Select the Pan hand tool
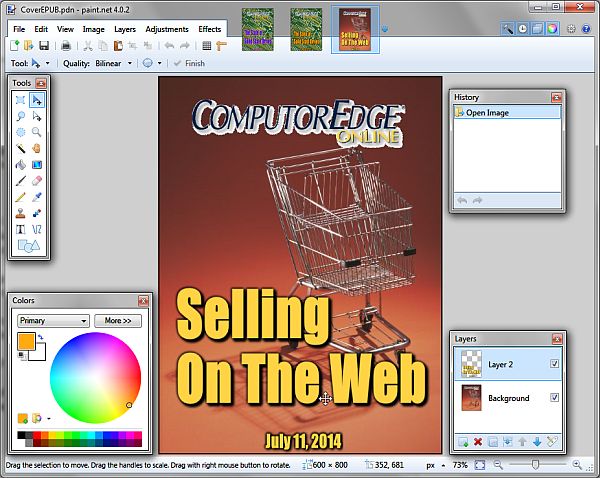The width and height of the screenshot is (600, 478). (x=37, y=148)
